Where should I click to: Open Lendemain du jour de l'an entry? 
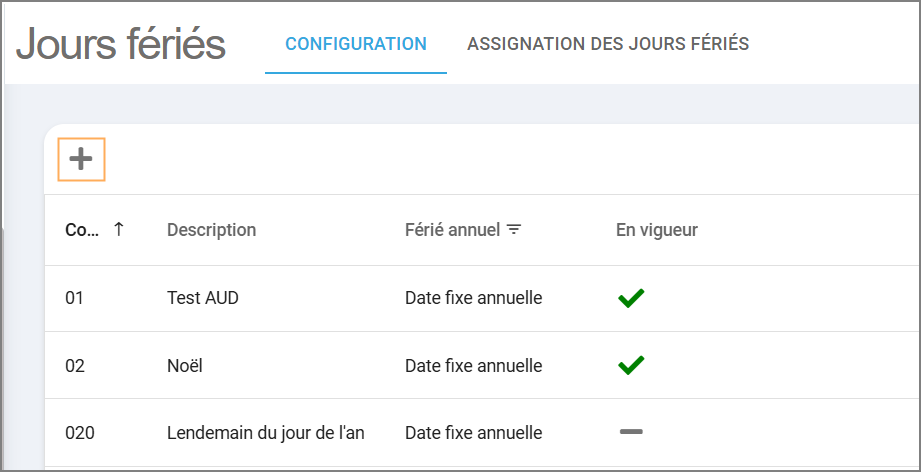pos(265,433)
